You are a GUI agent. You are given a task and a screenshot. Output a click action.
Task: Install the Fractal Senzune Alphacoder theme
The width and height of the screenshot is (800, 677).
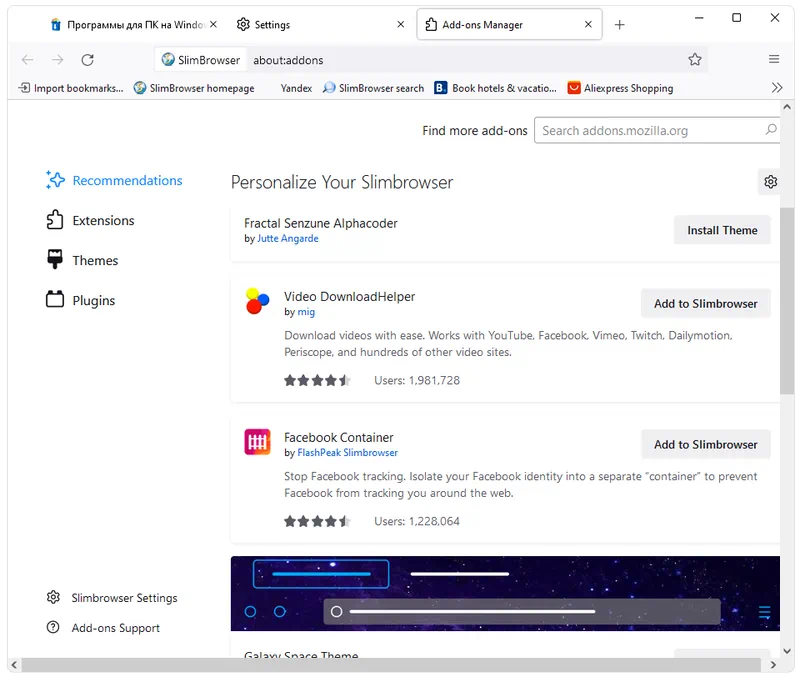point(722,230)
